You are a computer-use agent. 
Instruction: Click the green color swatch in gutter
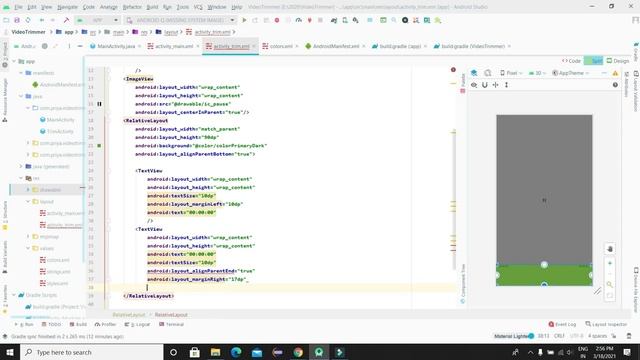click(x=99, y=146)
